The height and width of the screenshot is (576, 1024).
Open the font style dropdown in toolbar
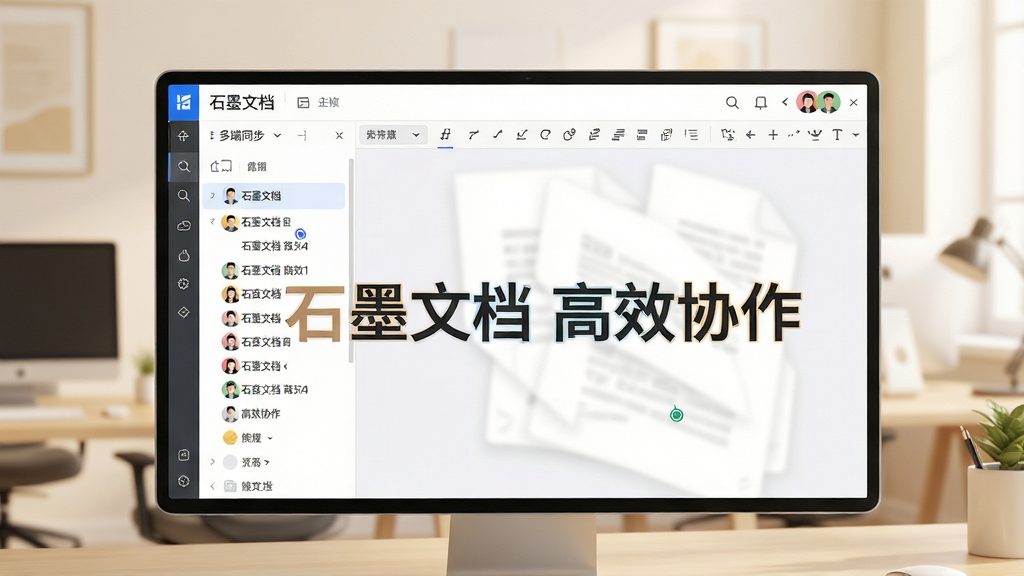pos(393,135)
